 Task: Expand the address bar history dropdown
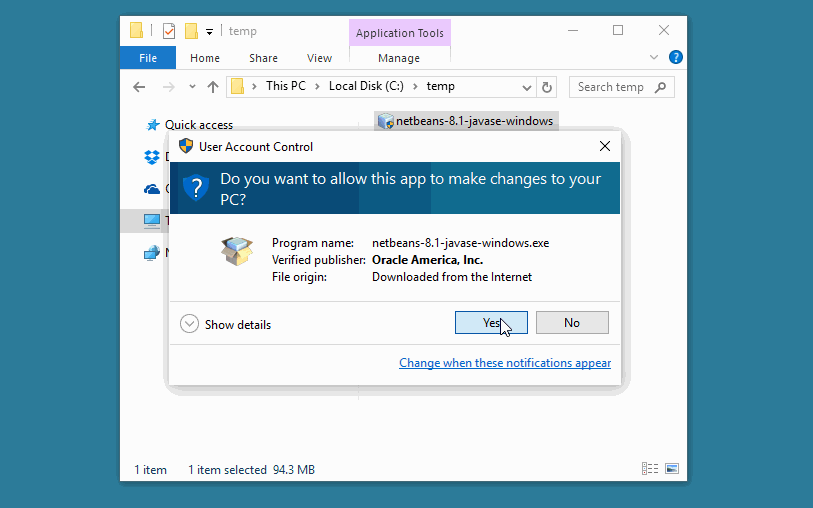526,87
